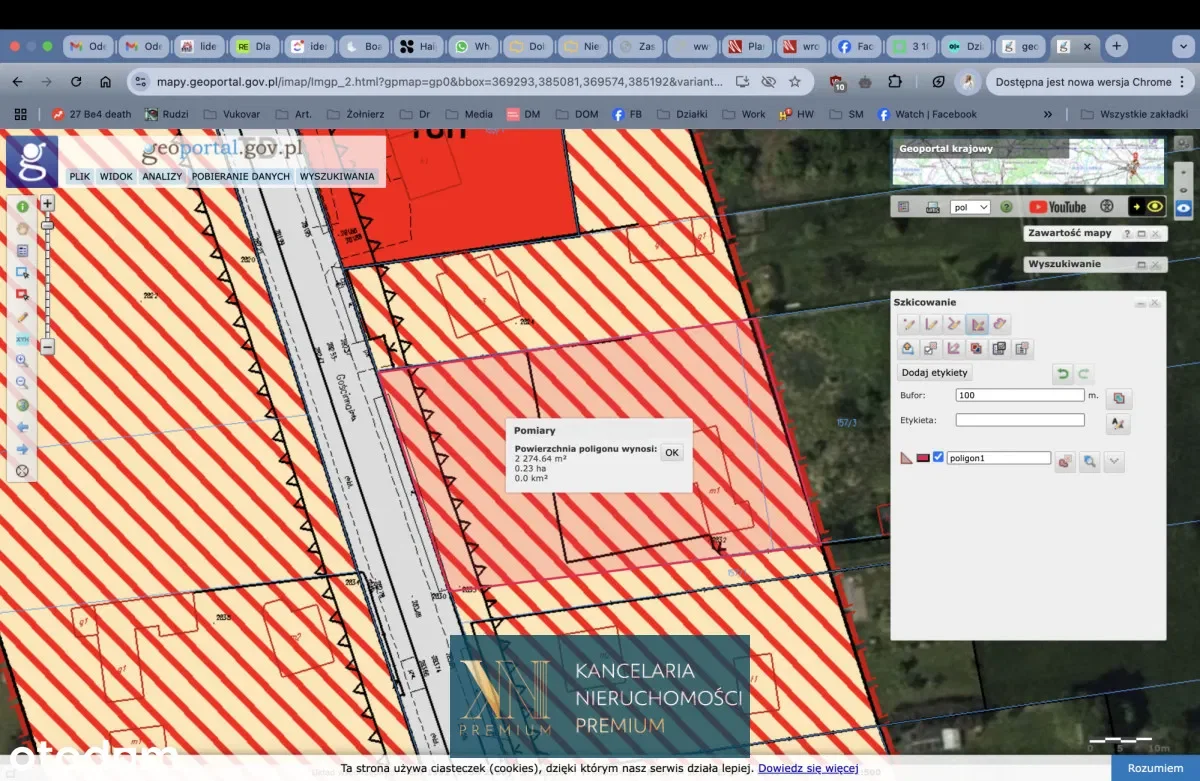Image resolution: width=1200 pixels, height=781 pixels.
Task: Select the eraser tool in Szkicowanie panel
Action: point(1001,323)
